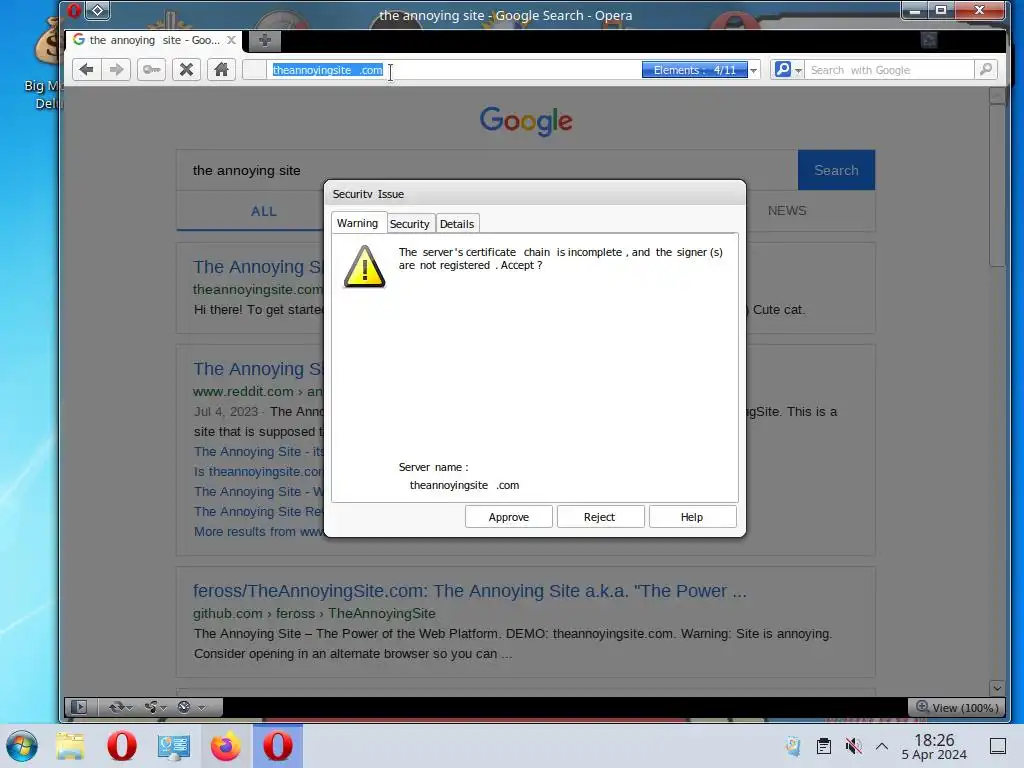Screen dimensions: 1024x768
Task: Click the Google logo
Action: tap(526, 121)
